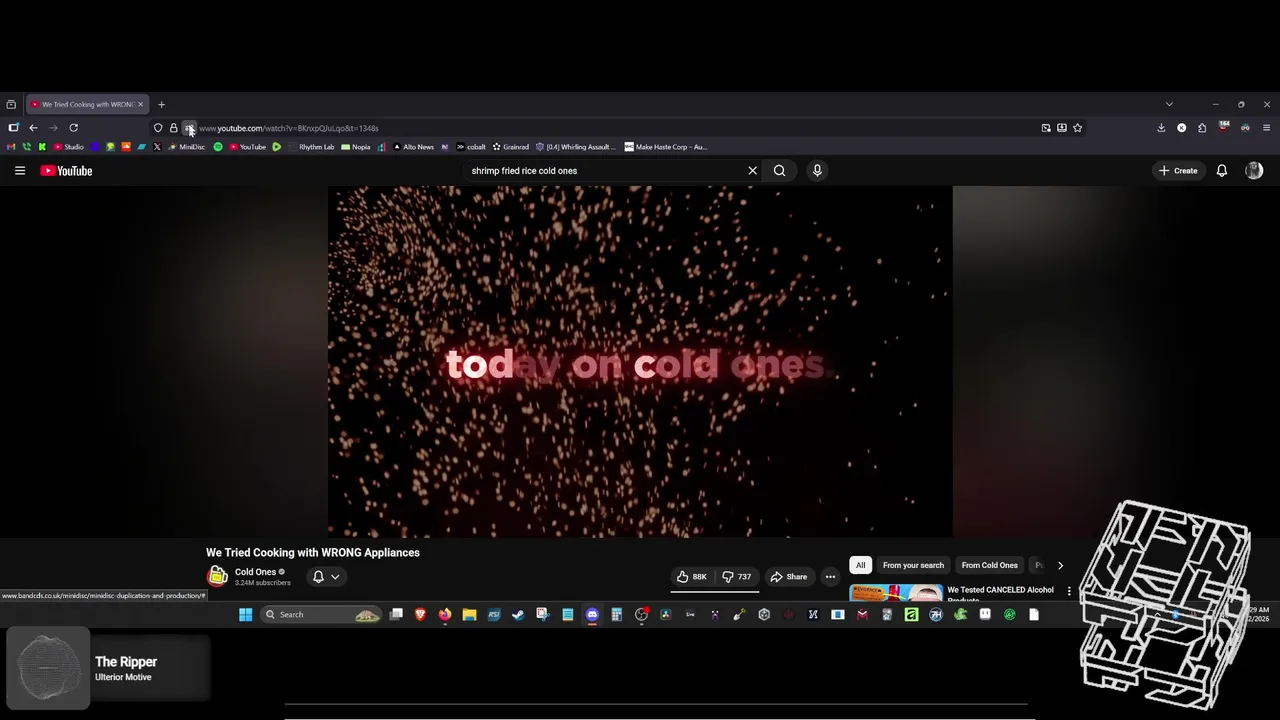
Task: Open more actions ellipsis under video
Action: point(830,577)
